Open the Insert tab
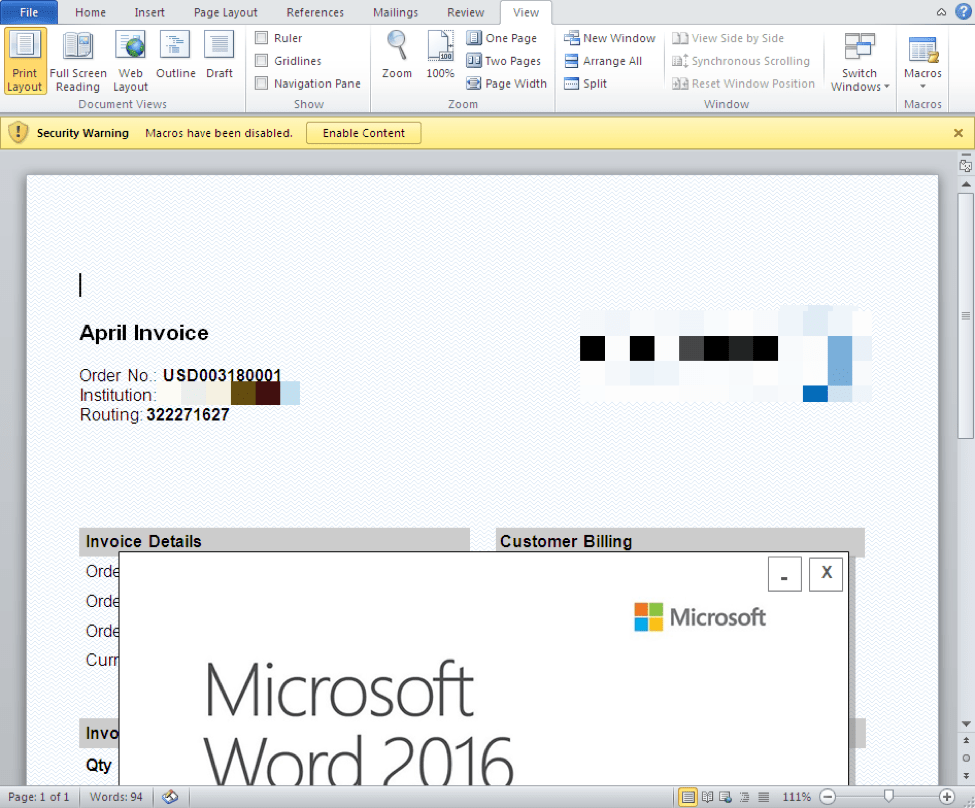The image size is (975, 808). [x=149, y=12]
